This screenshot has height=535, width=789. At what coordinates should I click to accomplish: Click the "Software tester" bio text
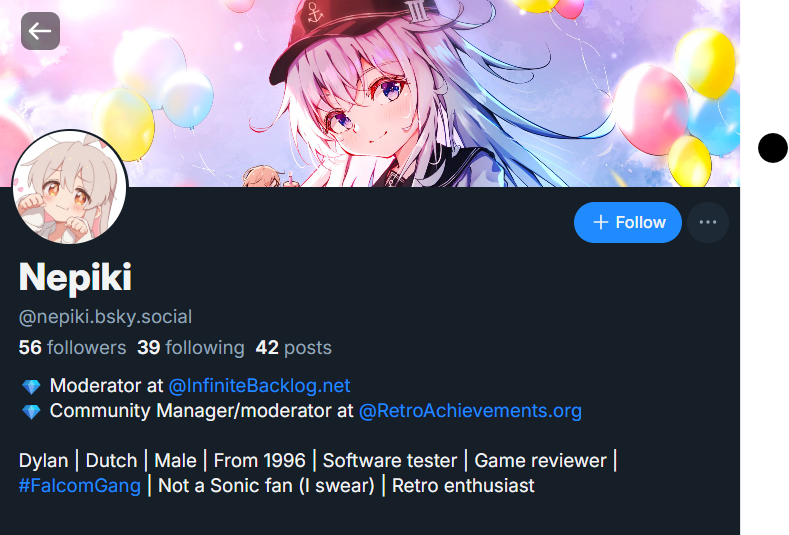click(x=389, y=461)
